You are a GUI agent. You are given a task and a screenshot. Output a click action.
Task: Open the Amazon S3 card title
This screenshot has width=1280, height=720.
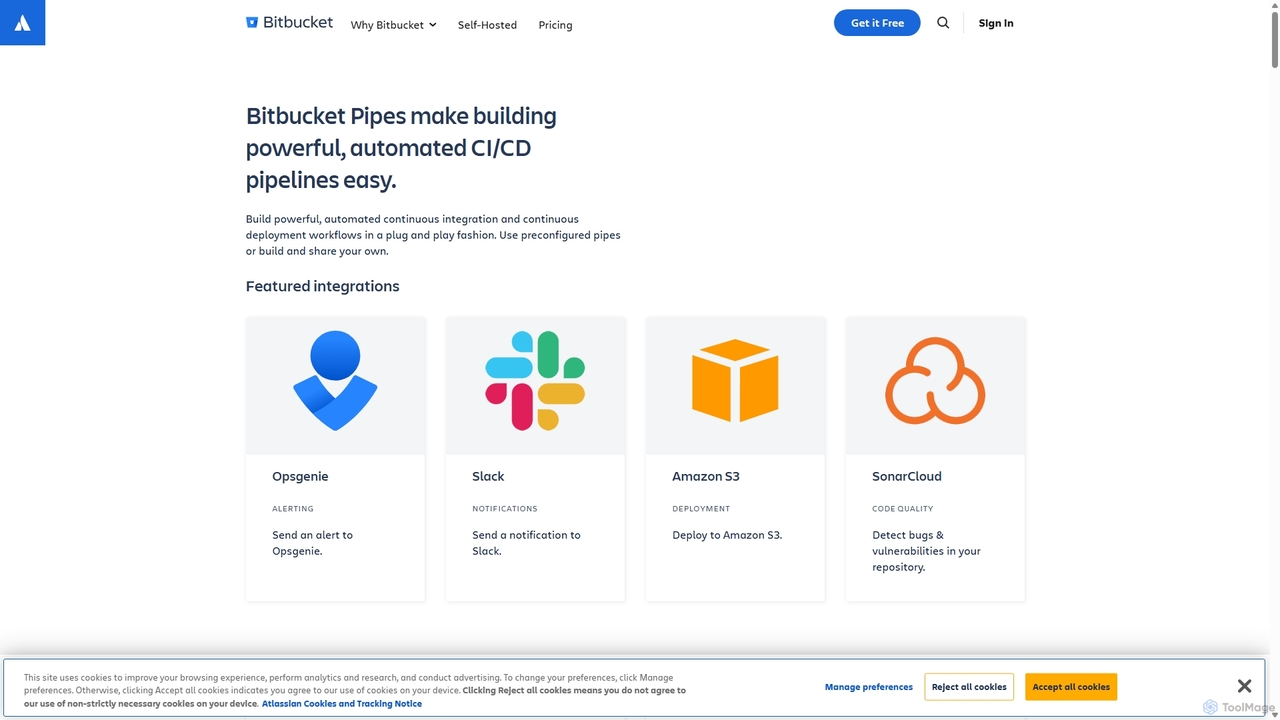[x=706, y=476]
